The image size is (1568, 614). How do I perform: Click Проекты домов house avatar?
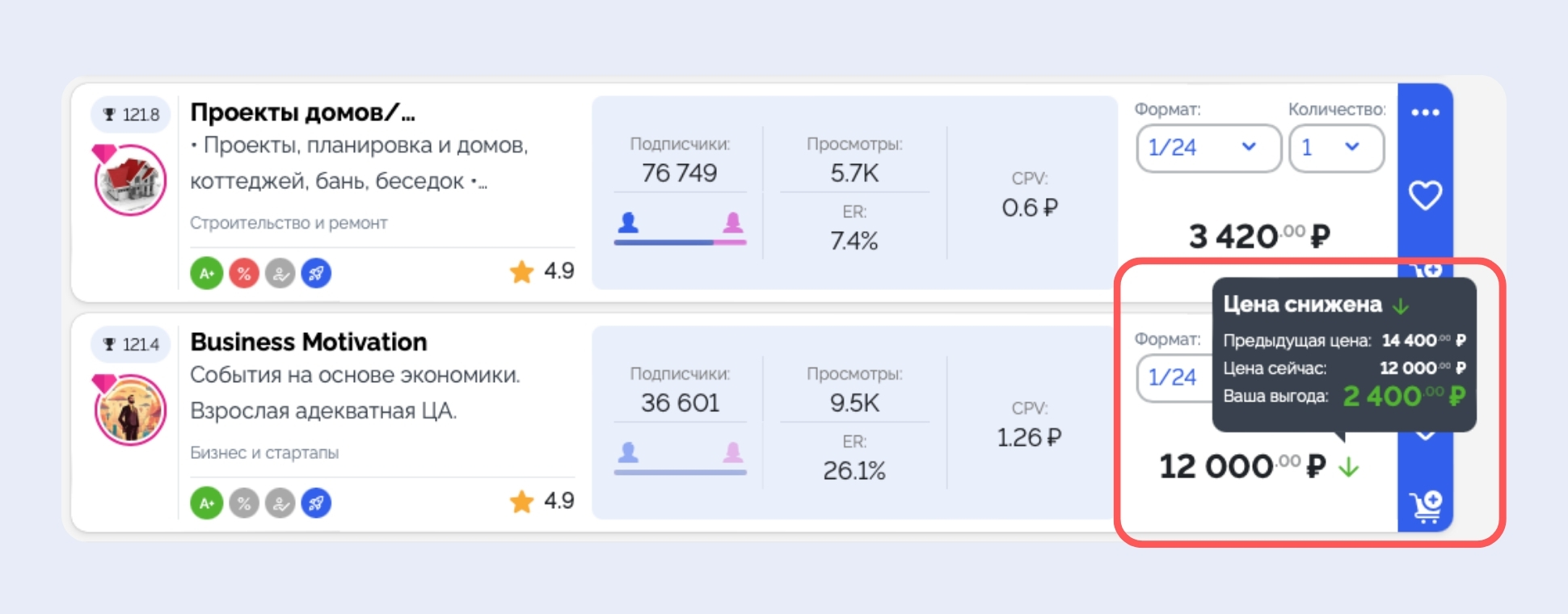tap(130, 180)
